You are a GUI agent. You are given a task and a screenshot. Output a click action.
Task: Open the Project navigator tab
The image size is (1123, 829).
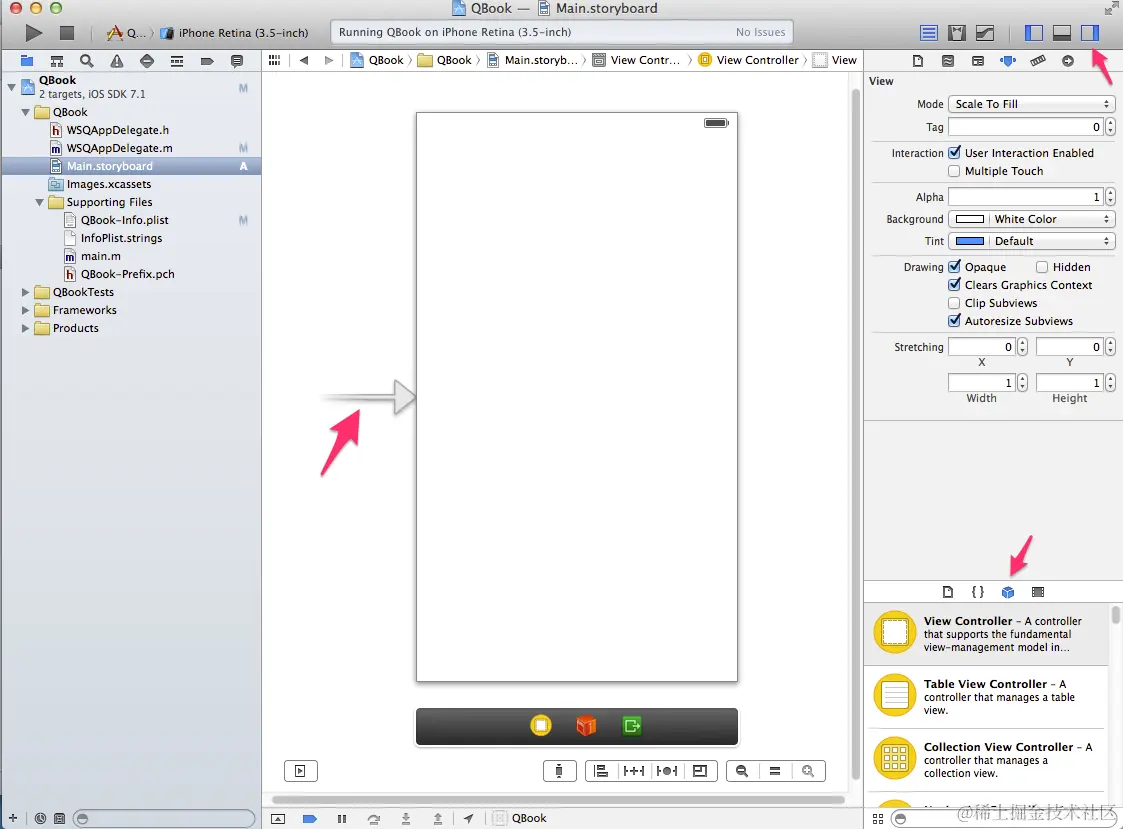(26, 61)
